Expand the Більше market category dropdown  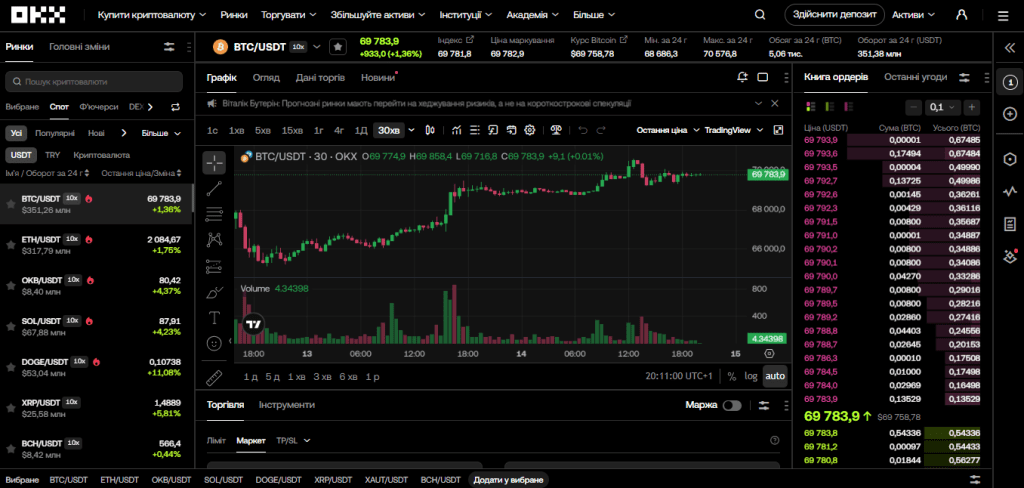click(161, 133)
